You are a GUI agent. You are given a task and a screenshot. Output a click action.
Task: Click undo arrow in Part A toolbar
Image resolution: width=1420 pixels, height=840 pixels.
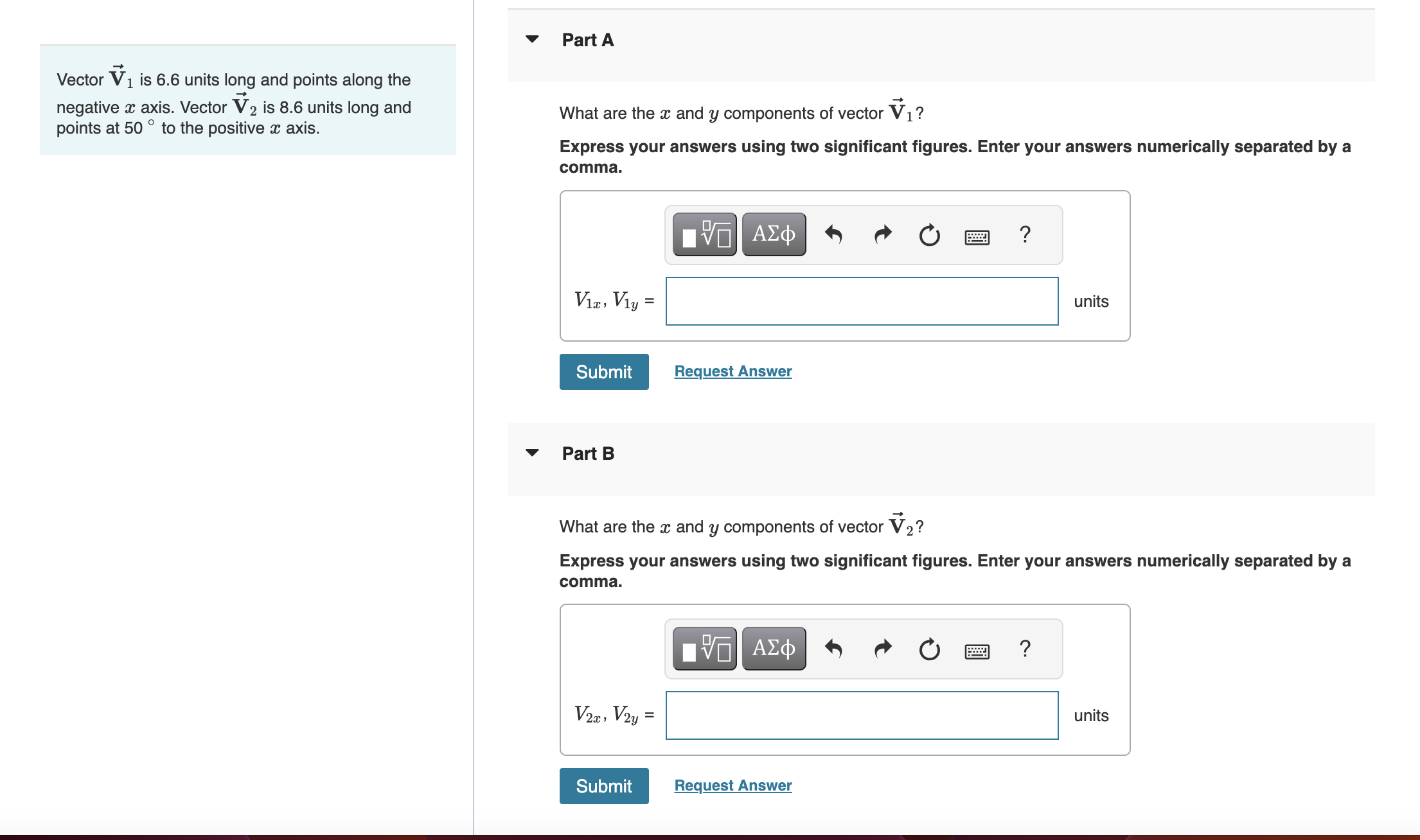[833, 235]
